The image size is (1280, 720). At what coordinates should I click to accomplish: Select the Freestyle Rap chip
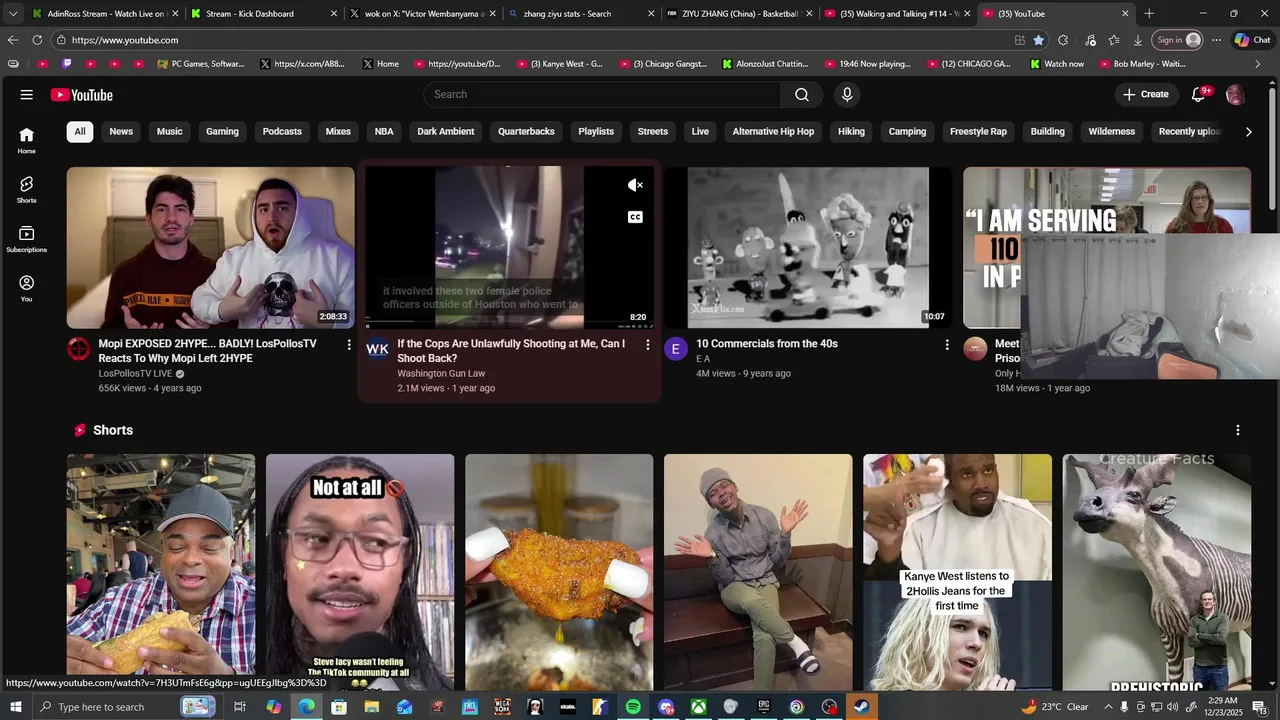pos(978,132)
